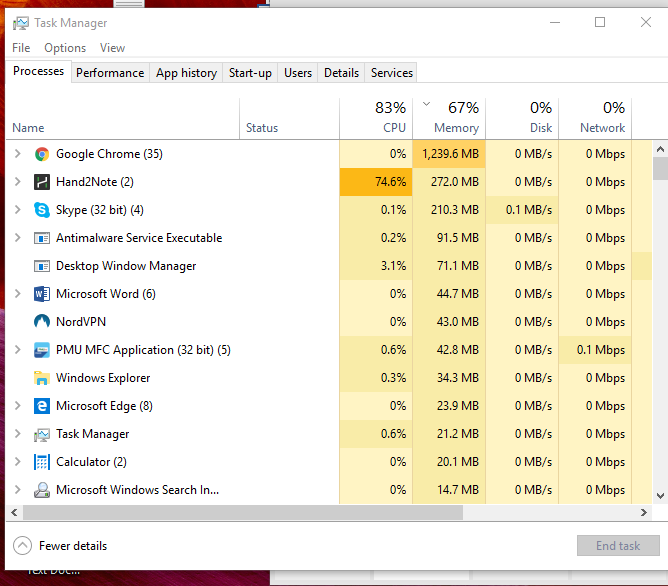Open the View menu
This screenshot has height=586, width=668.
(112, 48)
